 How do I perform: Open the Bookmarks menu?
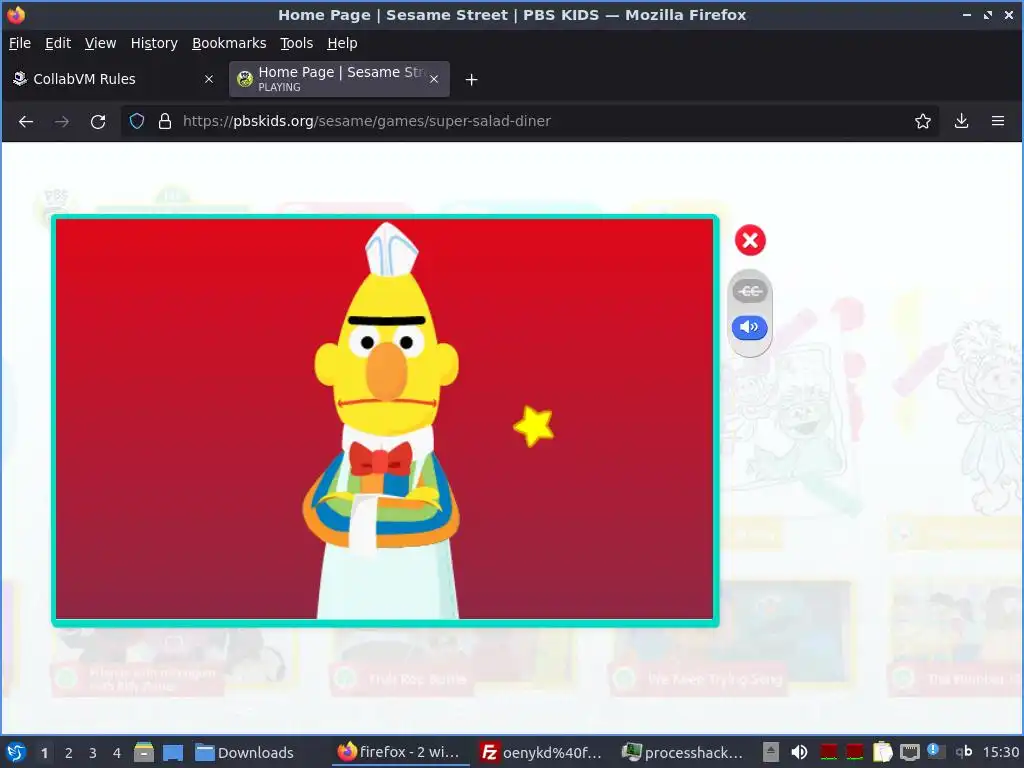(229, 43)
